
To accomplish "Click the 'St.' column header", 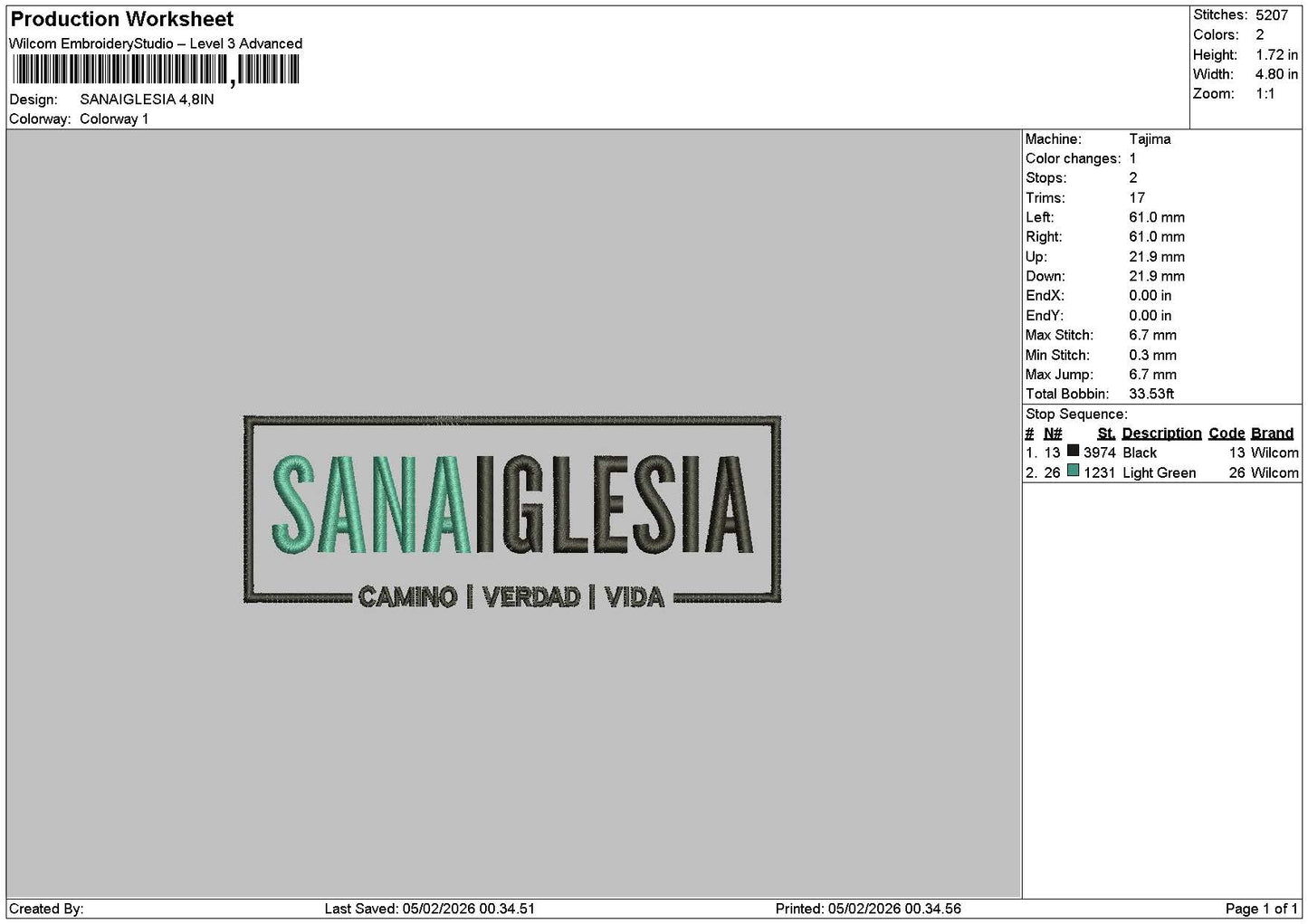I will coord(1106,433).
